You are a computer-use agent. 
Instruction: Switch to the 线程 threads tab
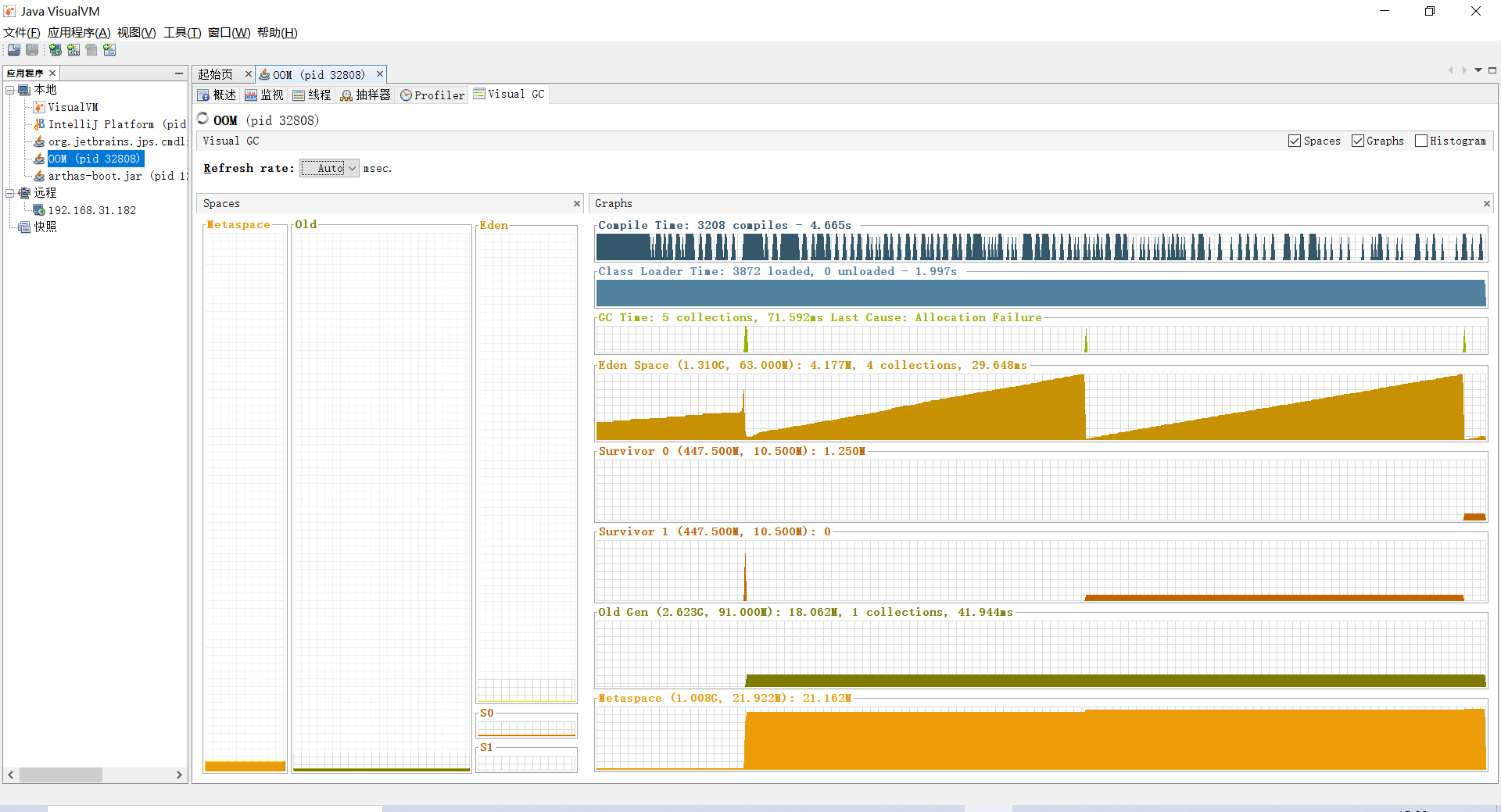[312, 95]
